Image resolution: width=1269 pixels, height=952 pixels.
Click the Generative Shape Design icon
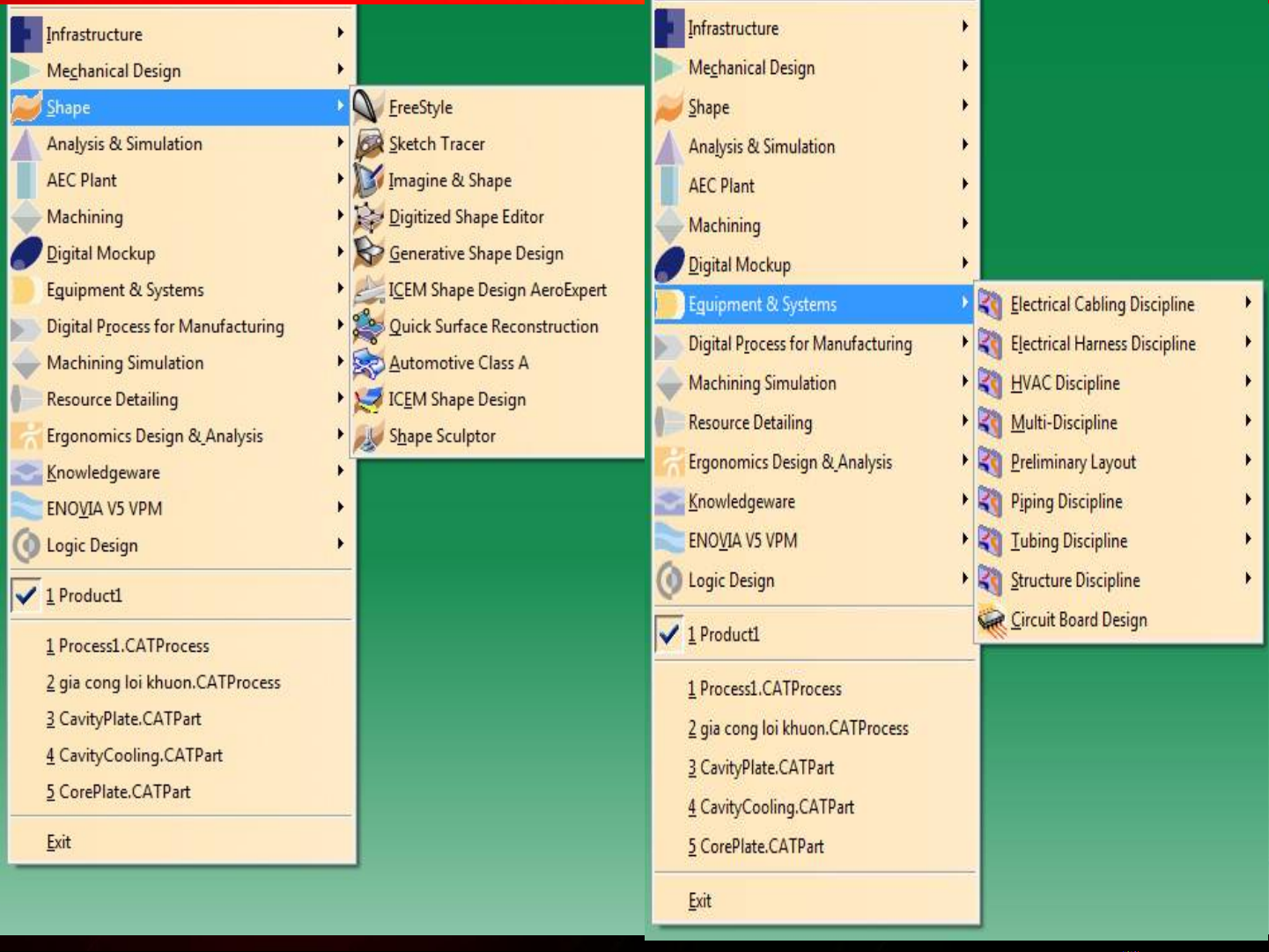coord(368,253)
